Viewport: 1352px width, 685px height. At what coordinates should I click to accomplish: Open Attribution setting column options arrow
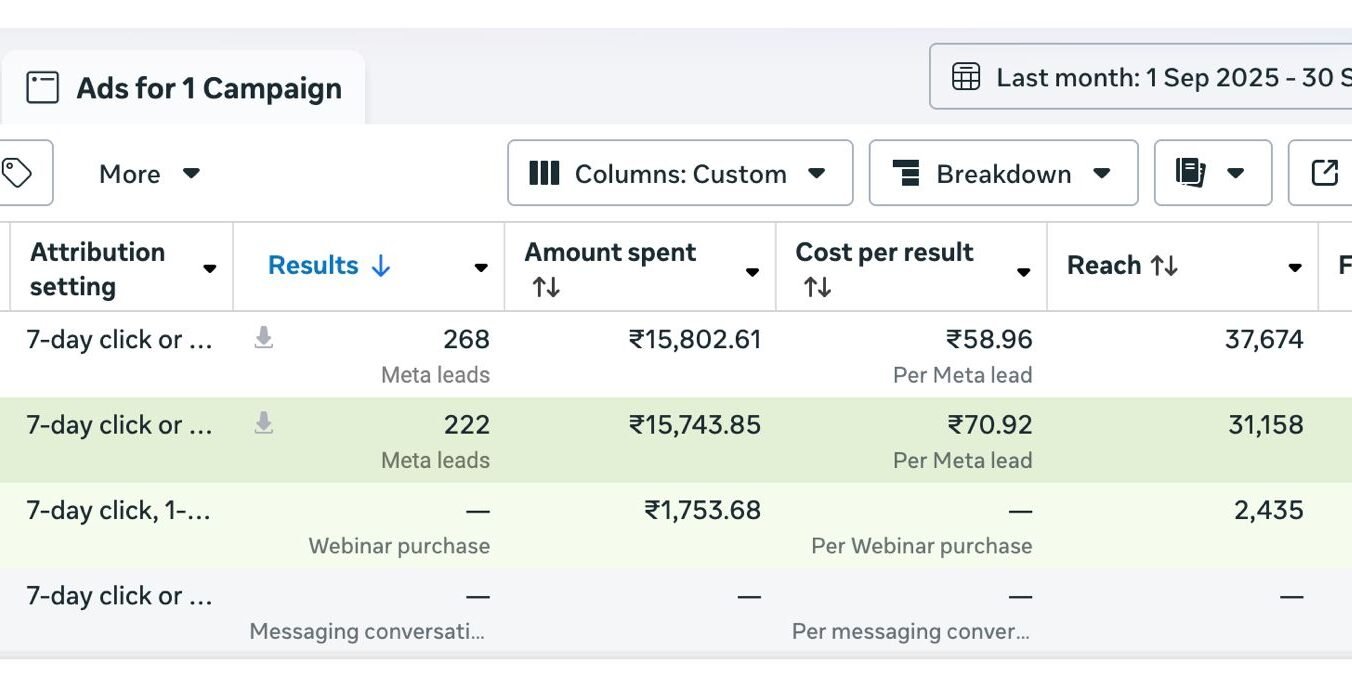click(x=210, y=268)
